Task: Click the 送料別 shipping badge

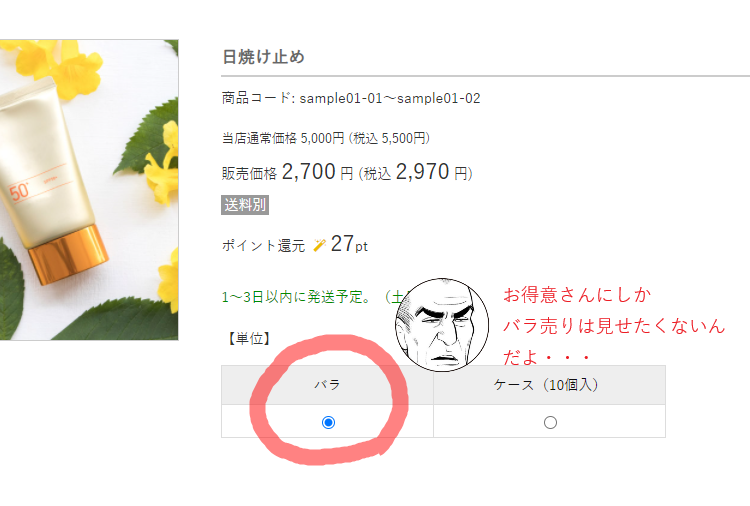Action: 245,205
